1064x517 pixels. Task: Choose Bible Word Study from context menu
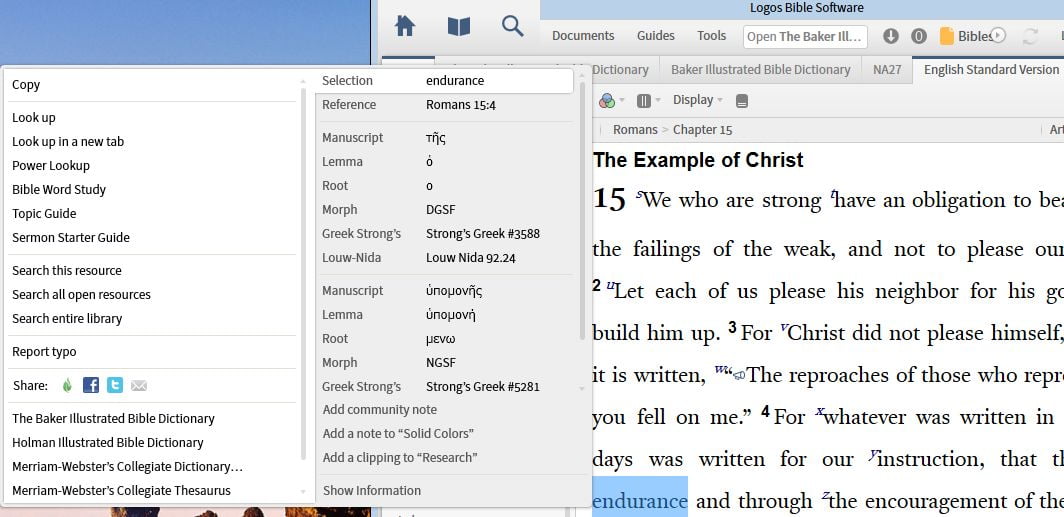click(x=59, y=189)
